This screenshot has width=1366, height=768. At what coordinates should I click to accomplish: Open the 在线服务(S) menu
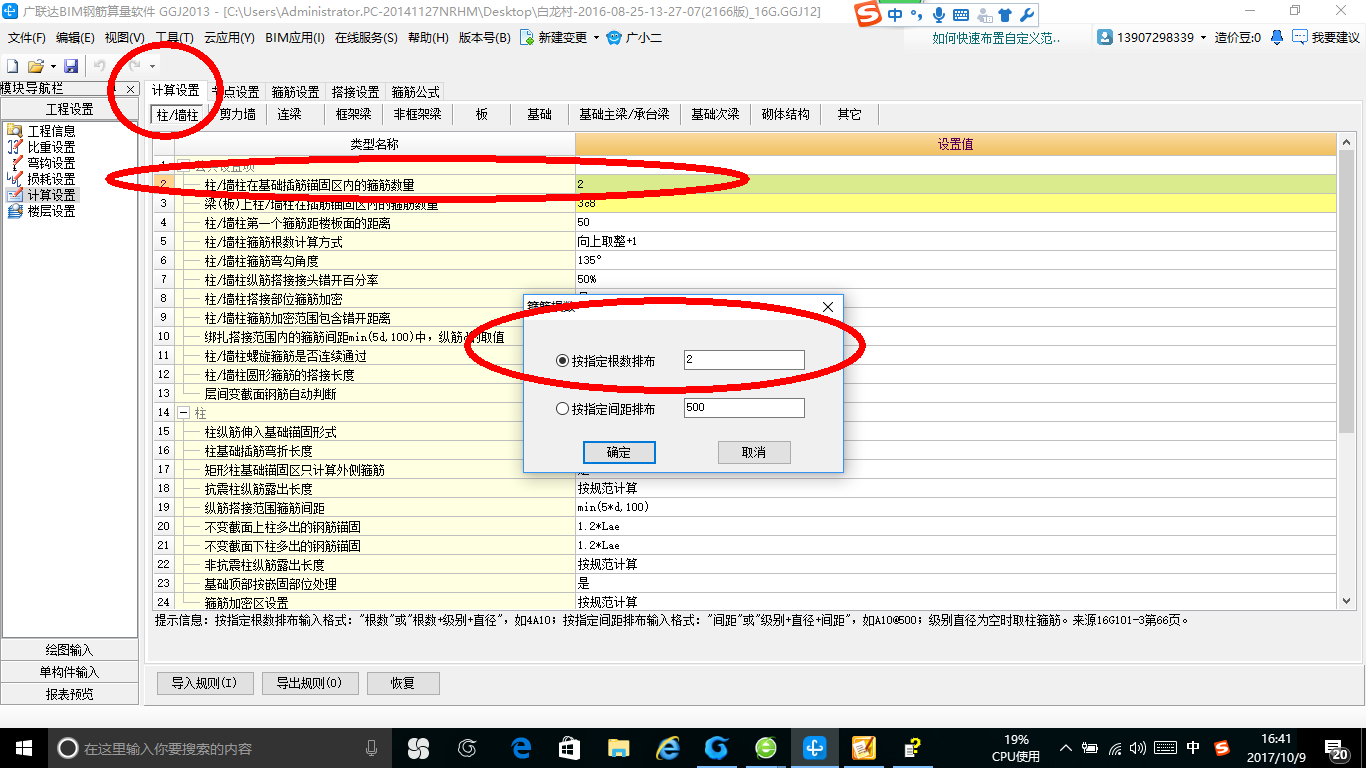367,38
